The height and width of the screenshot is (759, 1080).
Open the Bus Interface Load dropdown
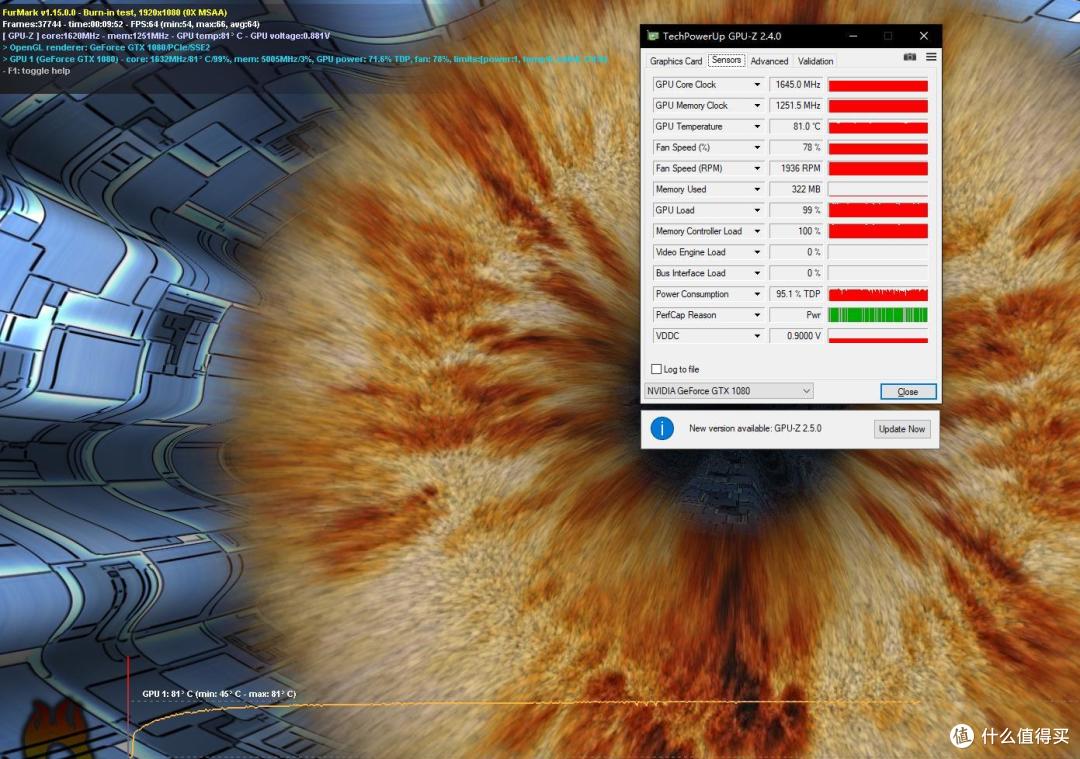757,273
